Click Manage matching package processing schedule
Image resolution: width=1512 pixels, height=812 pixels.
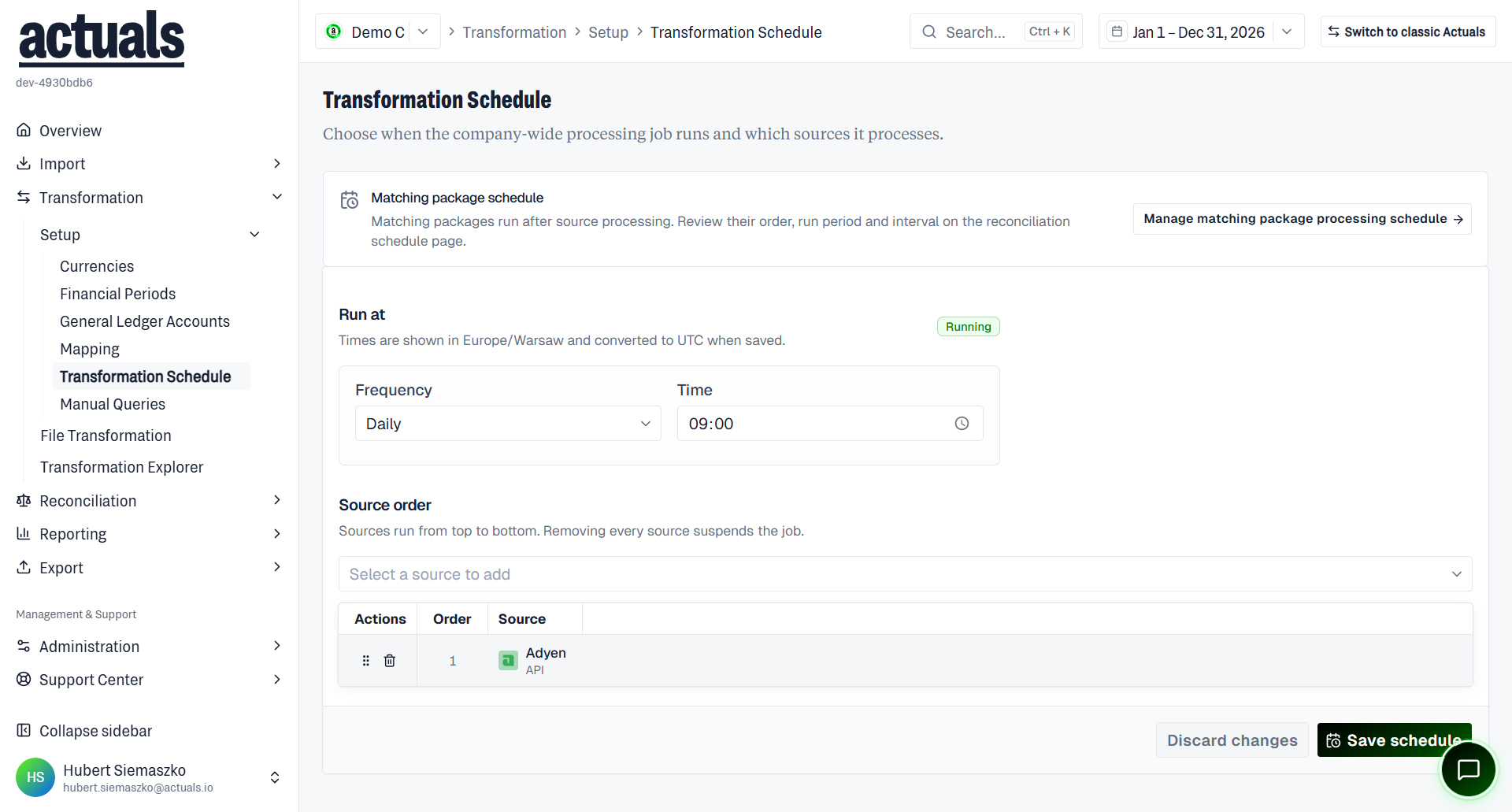click(1303, 219)
